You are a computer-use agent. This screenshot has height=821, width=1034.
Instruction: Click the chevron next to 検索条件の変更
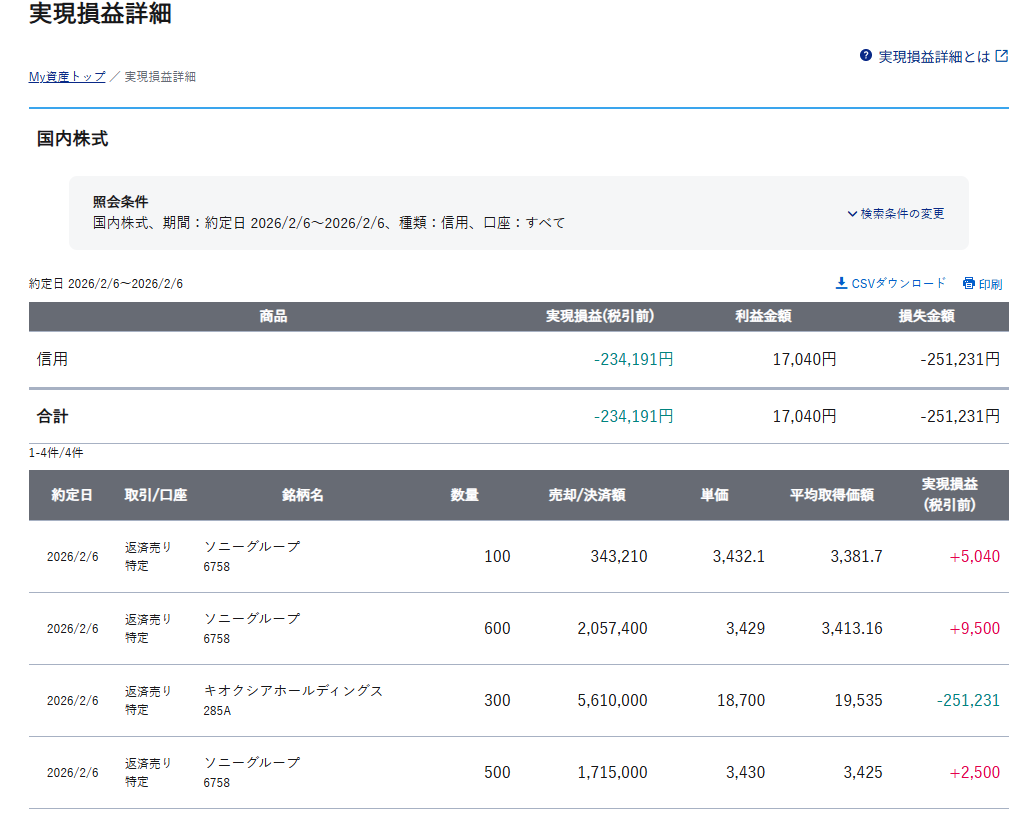(x=852, y=213)
